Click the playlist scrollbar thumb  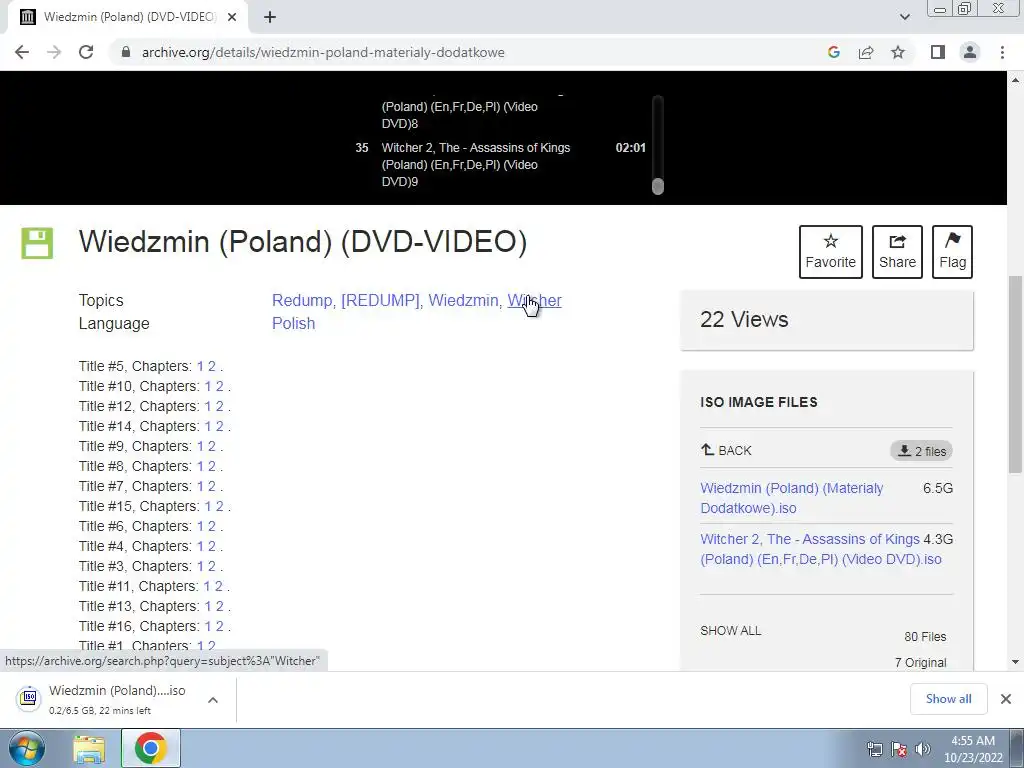click(658, 186)
